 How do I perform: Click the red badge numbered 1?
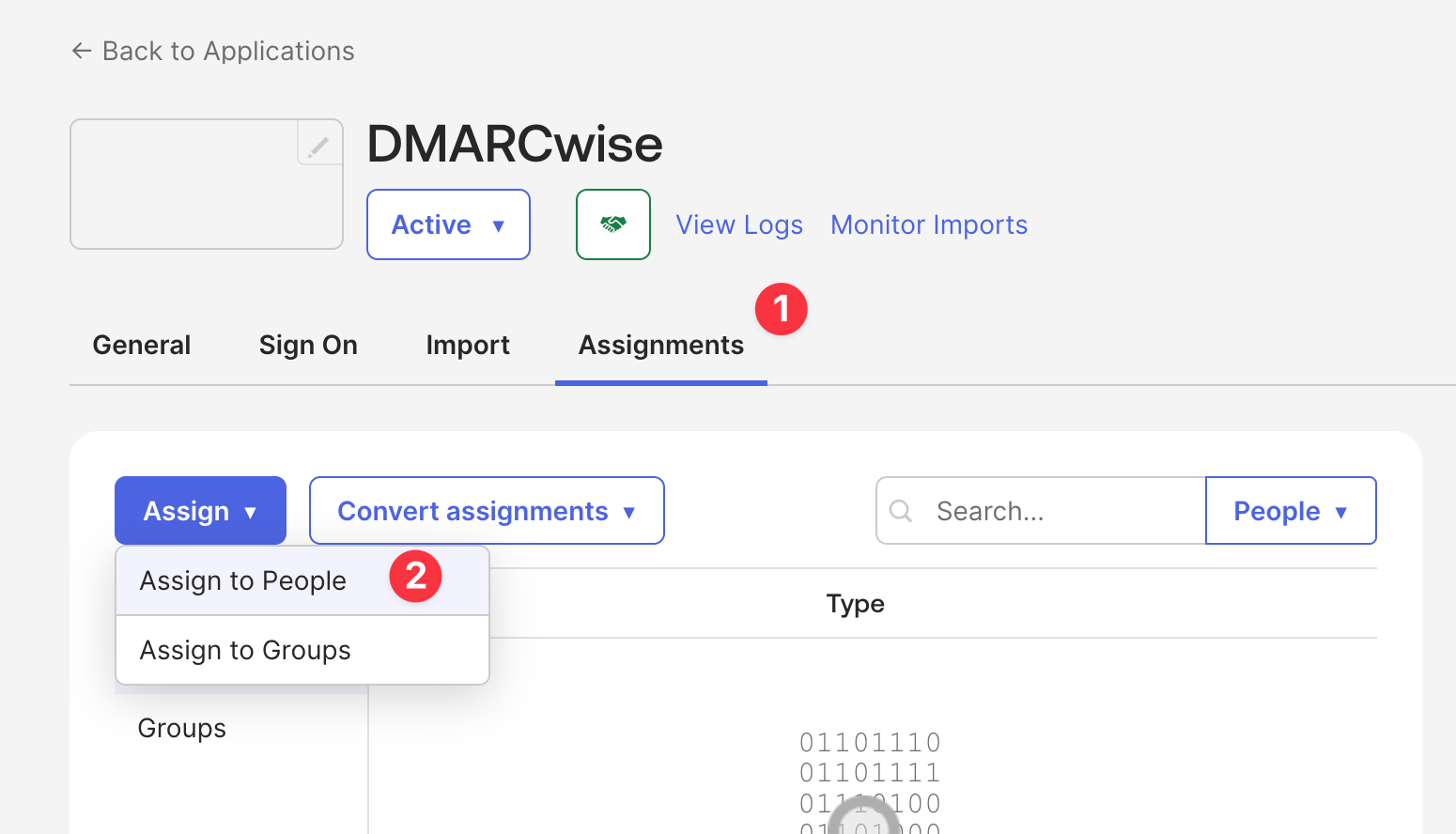(x=782, y=308)
